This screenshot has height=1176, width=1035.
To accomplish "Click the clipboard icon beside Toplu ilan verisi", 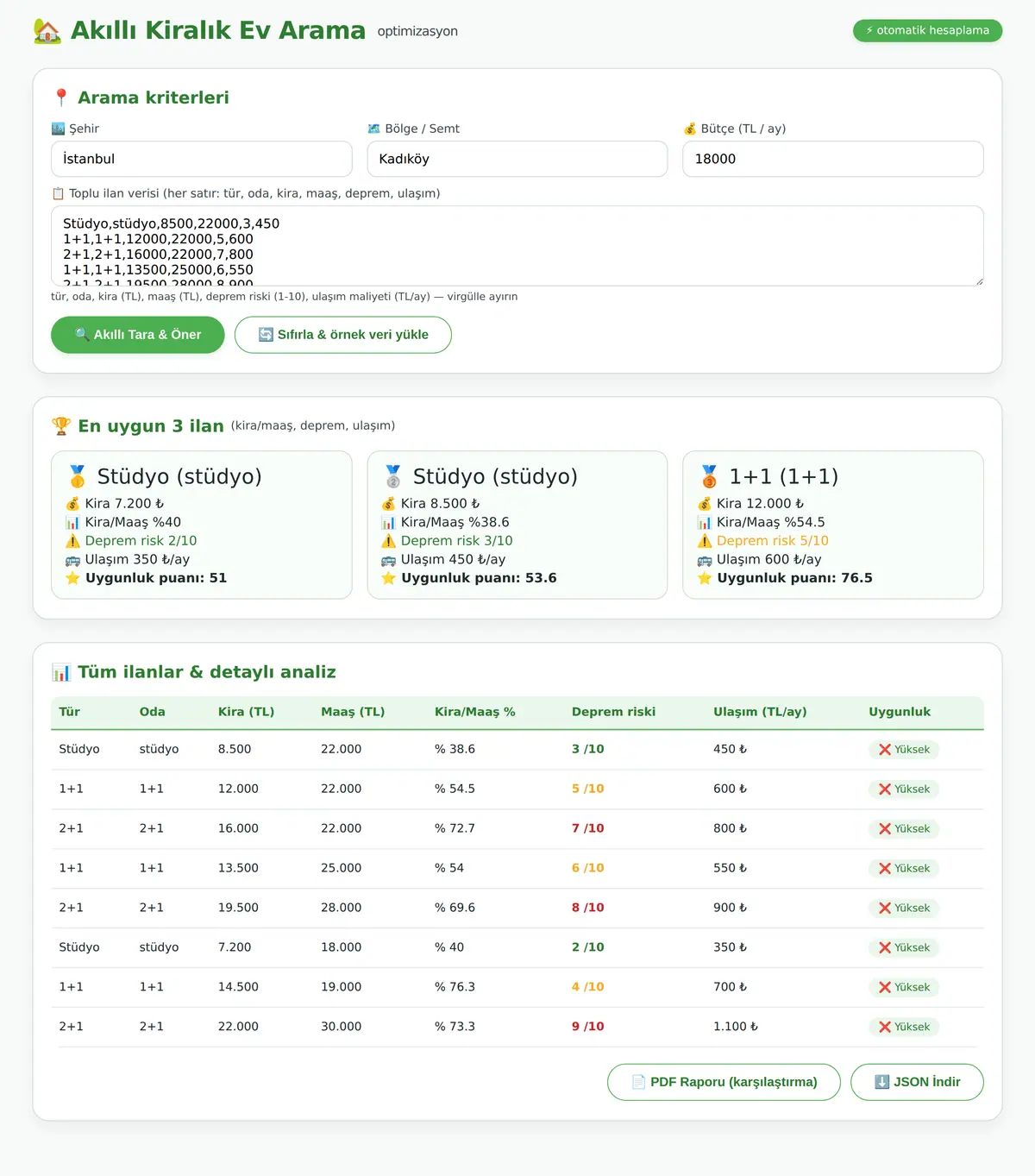I will (x=59, y=193).
